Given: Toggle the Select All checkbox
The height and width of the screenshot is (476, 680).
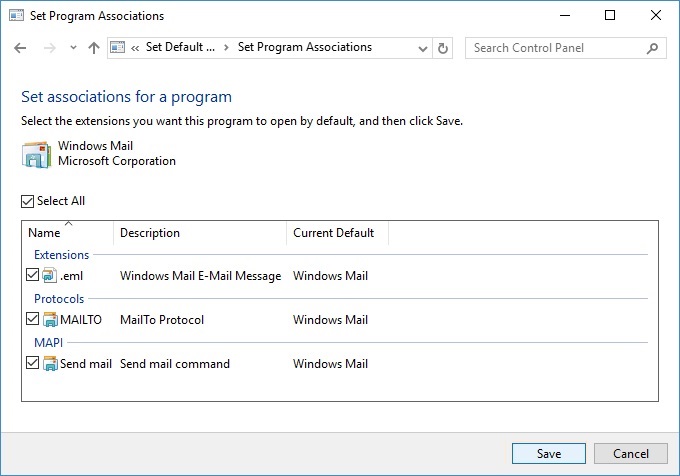Looking at the screenshot, I should (x=27, y=201).
